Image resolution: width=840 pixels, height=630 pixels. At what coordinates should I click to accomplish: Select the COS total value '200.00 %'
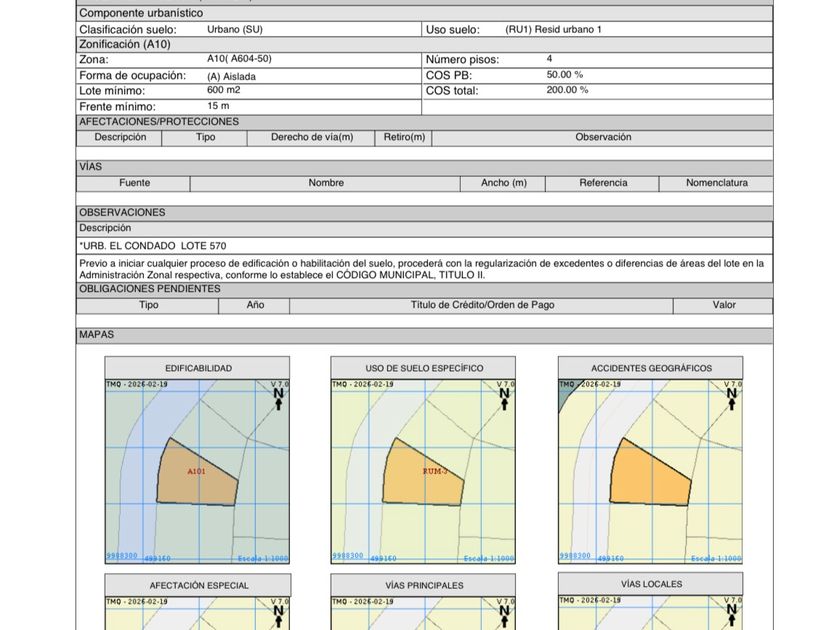point(567,90)
